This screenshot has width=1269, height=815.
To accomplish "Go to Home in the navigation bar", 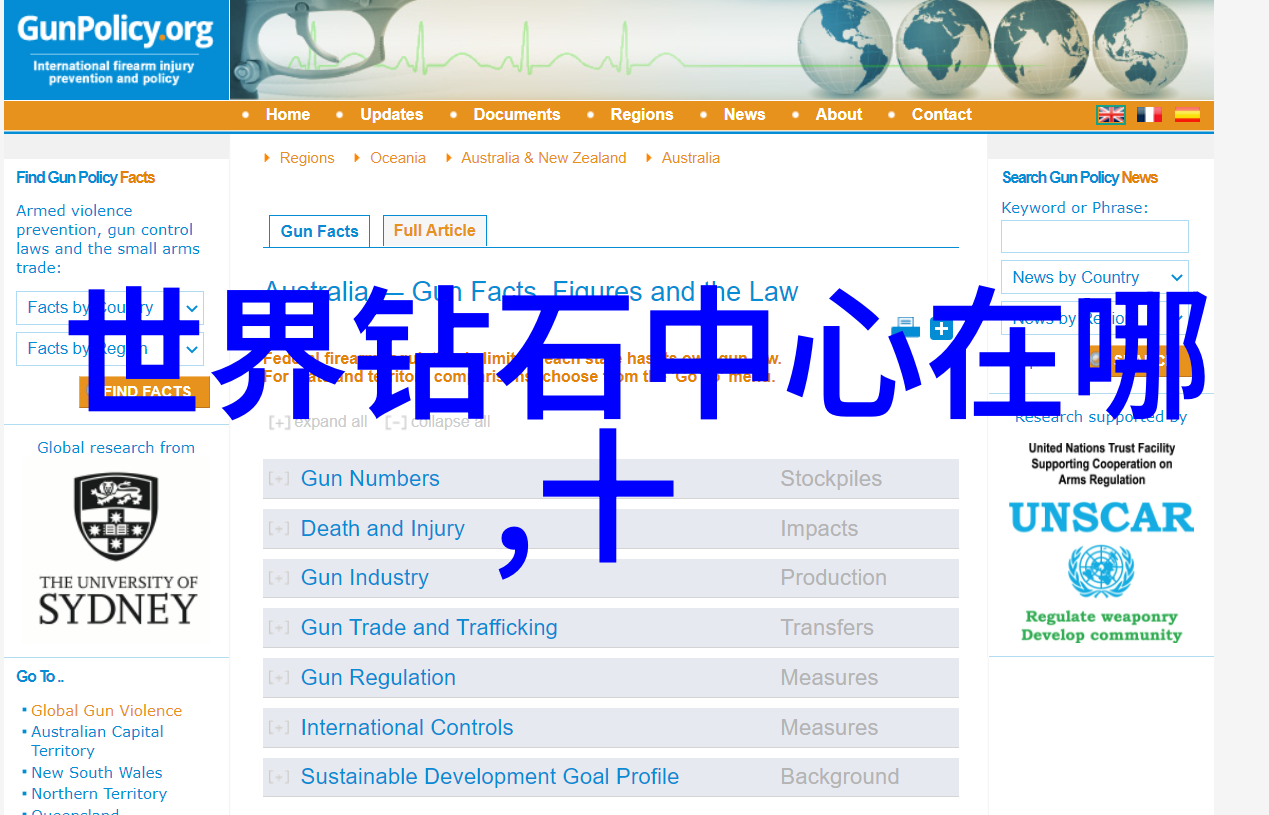I will coord(288,115).
